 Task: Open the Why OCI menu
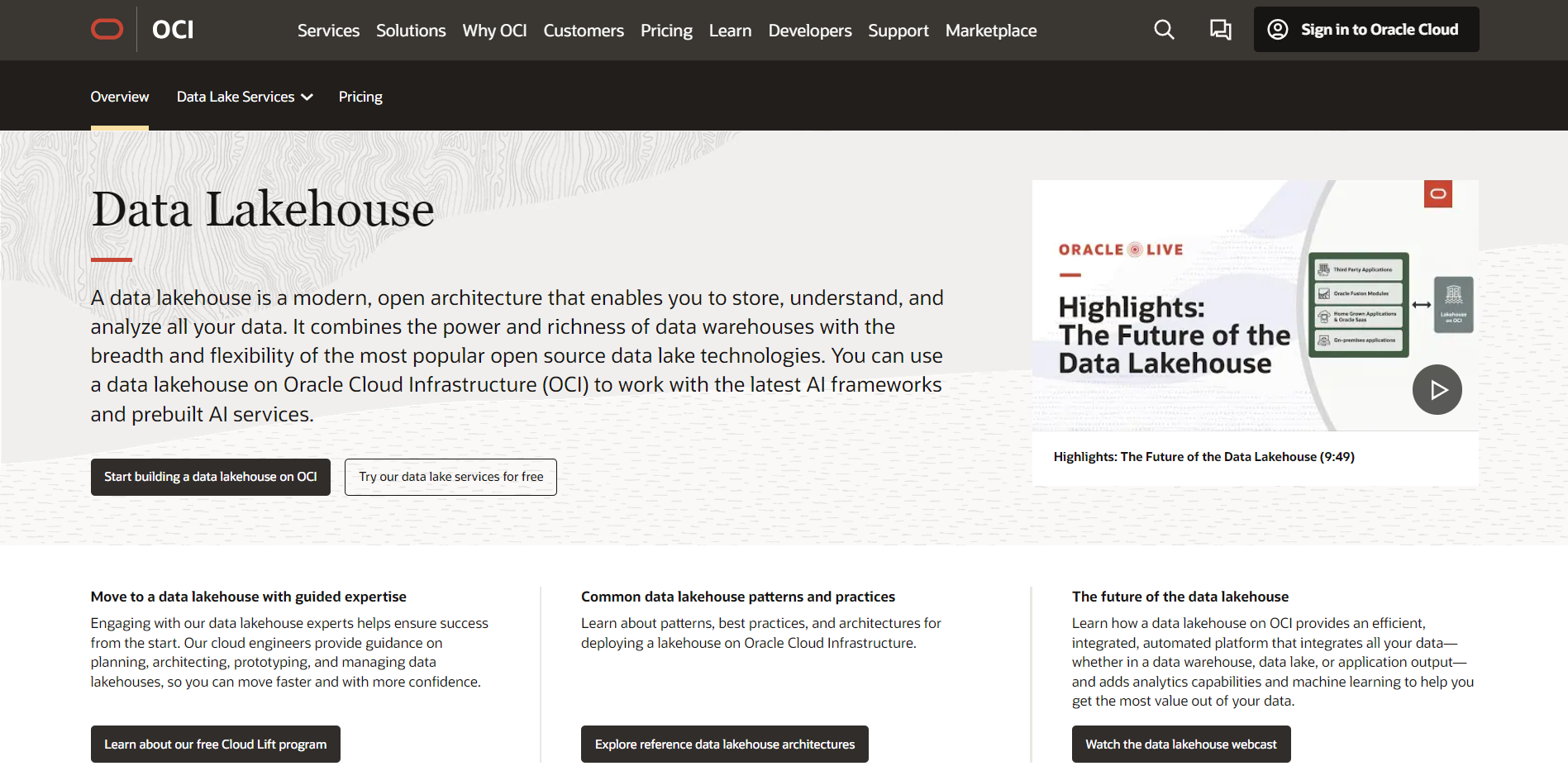[494, 31]
